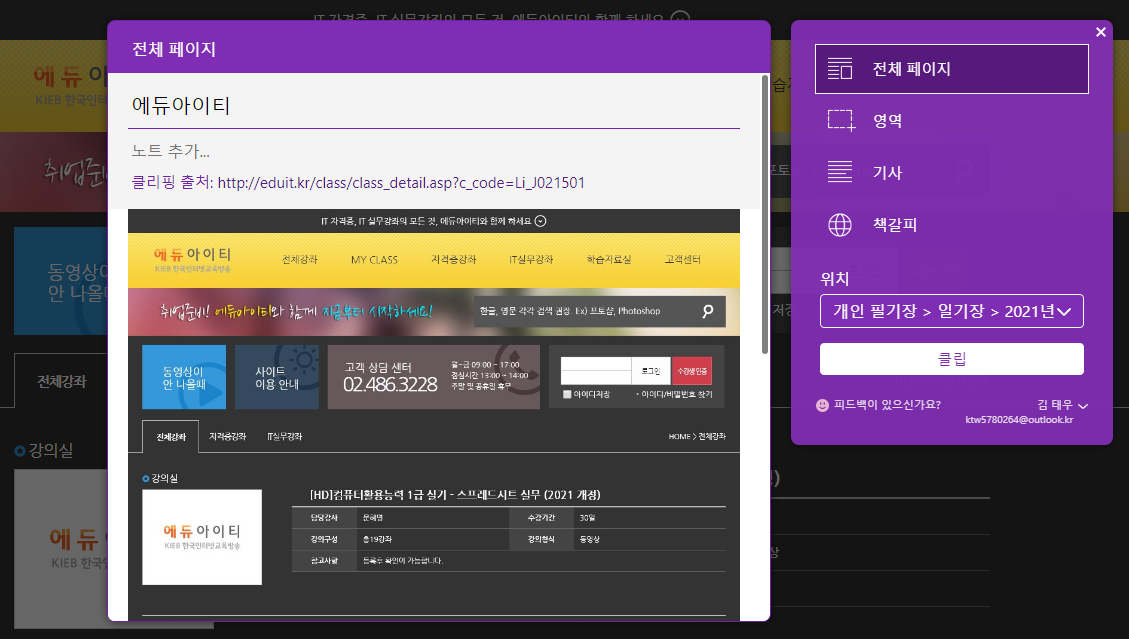Click the 위치 location label
The image size is (1129, 639).
pos(835,279)
